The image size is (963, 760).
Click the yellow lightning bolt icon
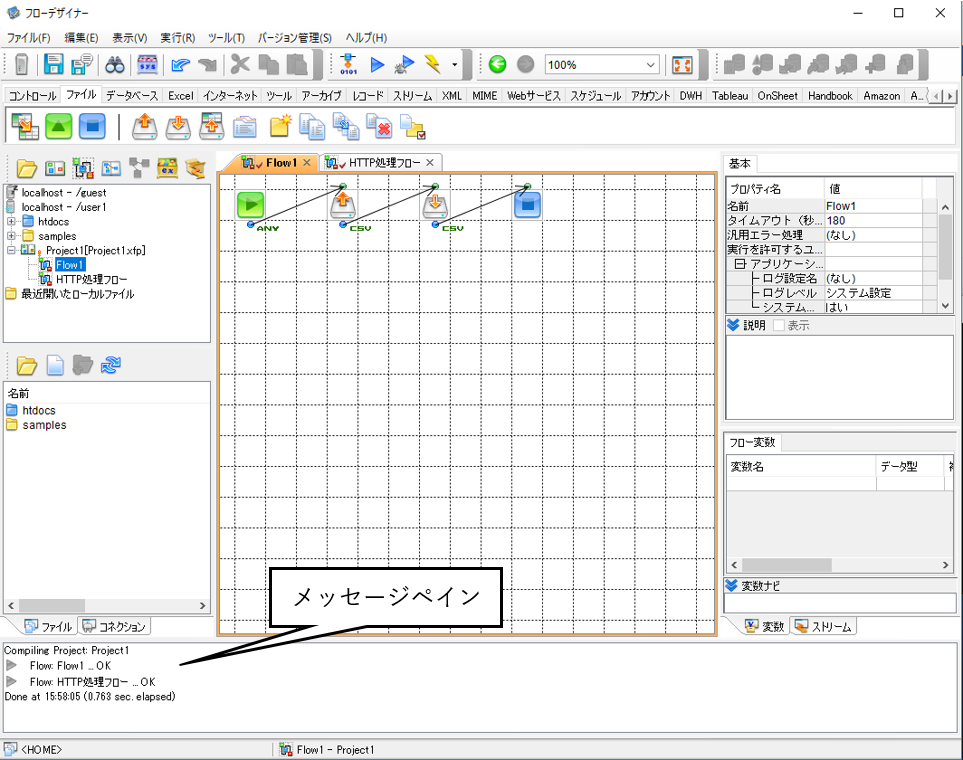(x=432, y=65)
